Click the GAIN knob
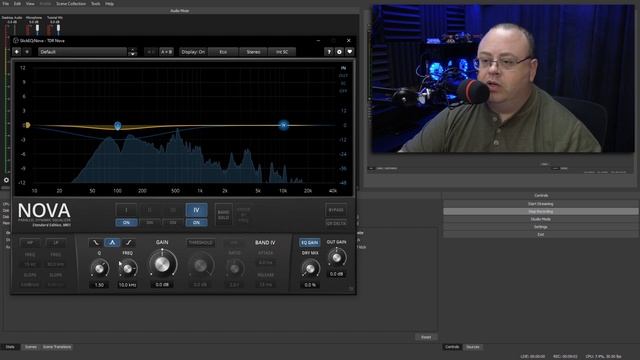The width and height of the screenshot is (640, 360). (162, 264)
